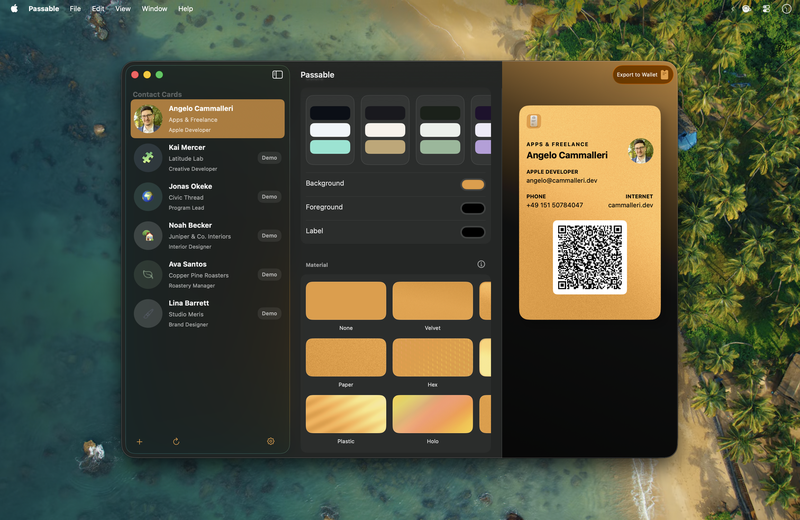
Task: Select the Ava Santos contact card
Action: (x=208, y=275)
